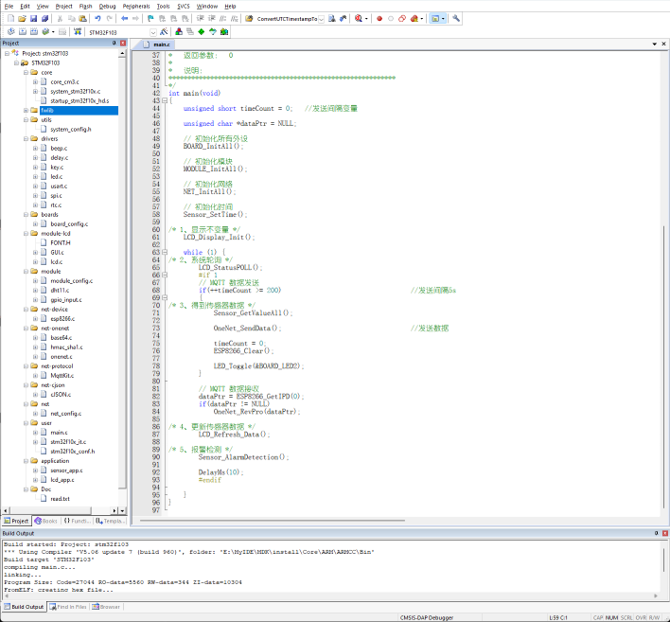Create a new file with toolbar icon

coord(11,18)
